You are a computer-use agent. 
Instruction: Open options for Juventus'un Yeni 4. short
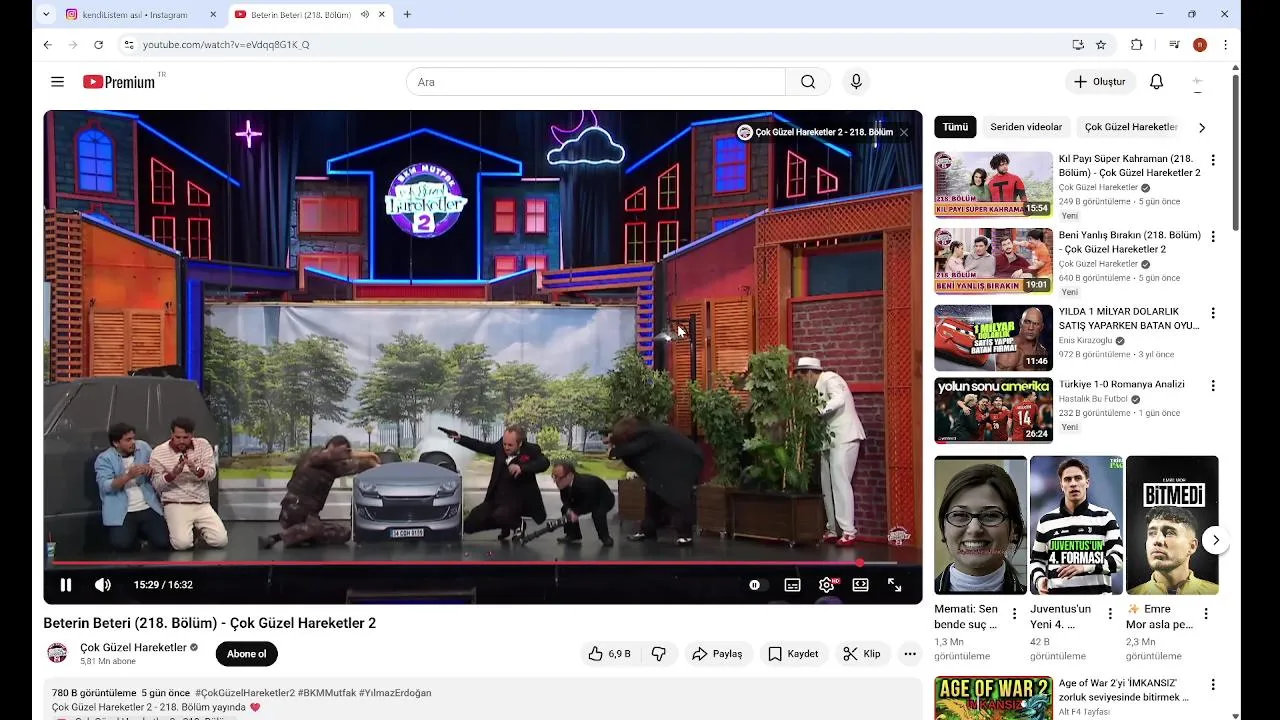tap(1110, 614)
